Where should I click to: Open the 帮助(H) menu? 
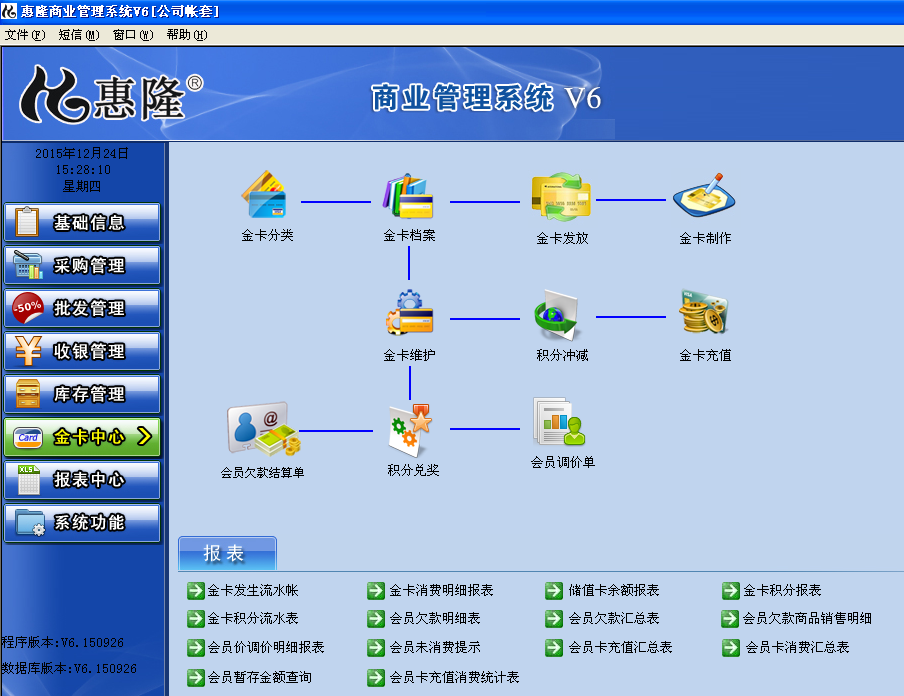tap(187, 35)
